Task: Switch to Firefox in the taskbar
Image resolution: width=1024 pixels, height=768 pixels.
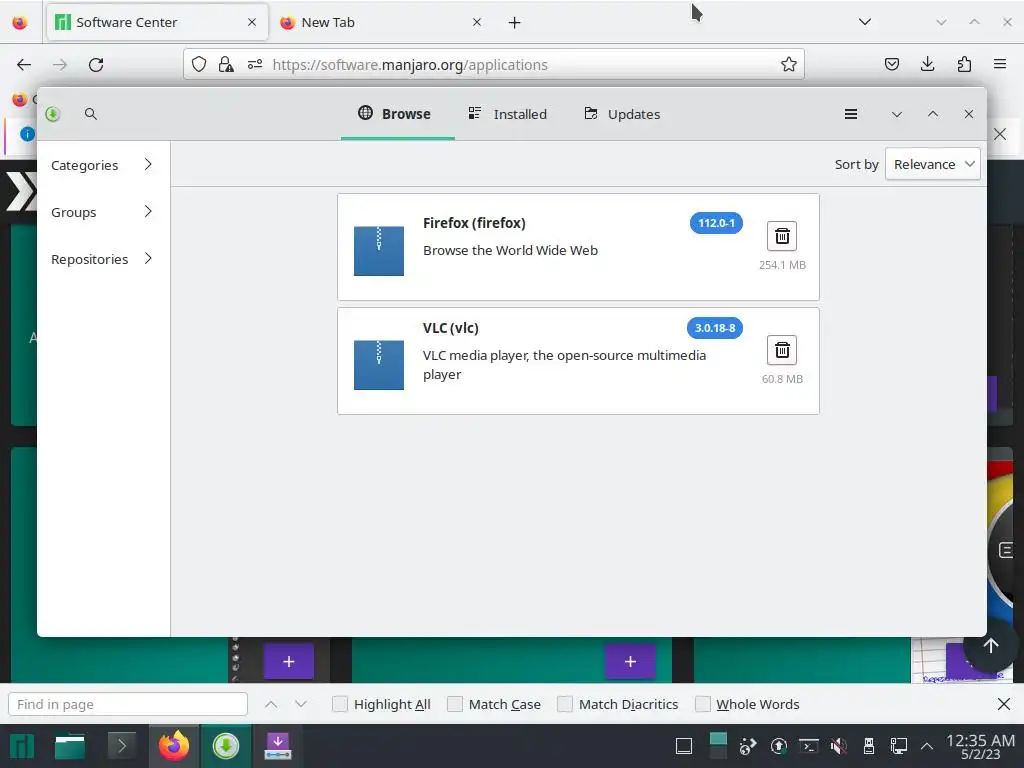Action: click(174, 746)
